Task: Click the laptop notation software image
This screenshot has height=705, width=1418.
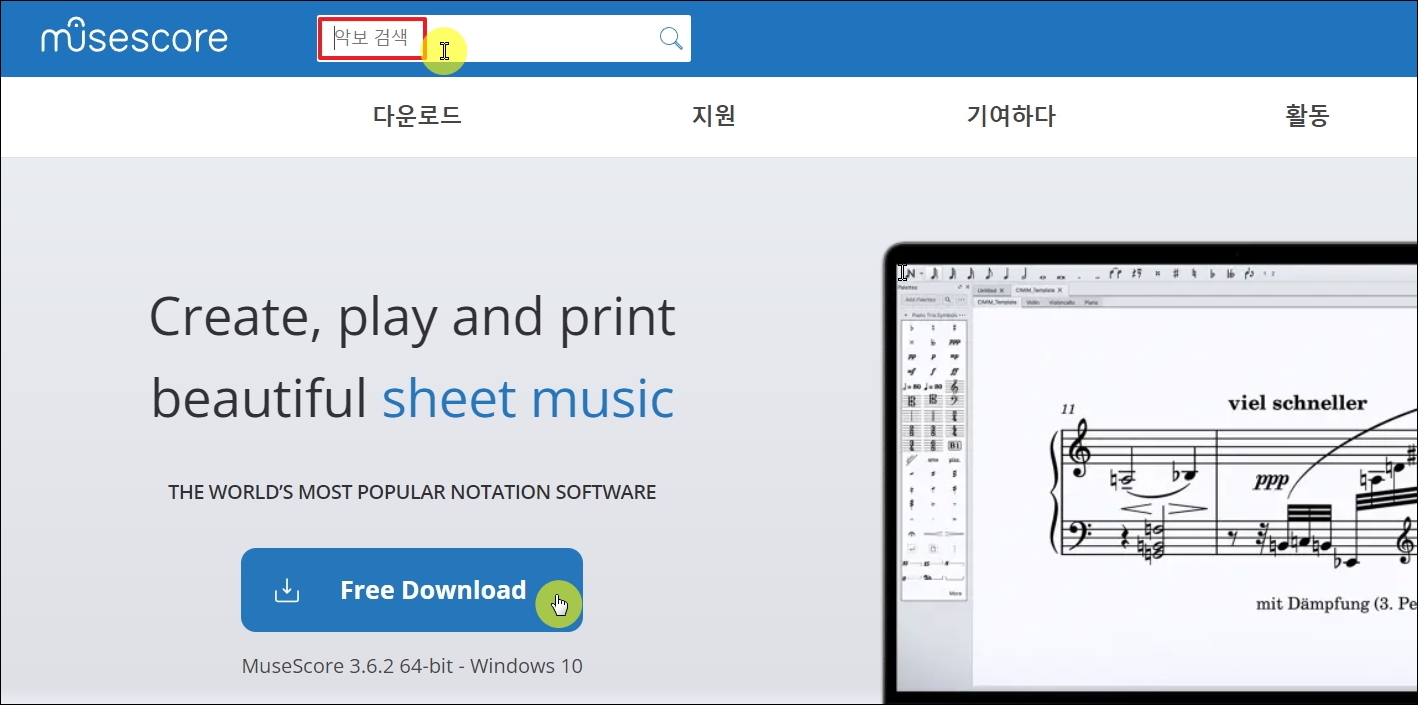Action: (1150, 474)
